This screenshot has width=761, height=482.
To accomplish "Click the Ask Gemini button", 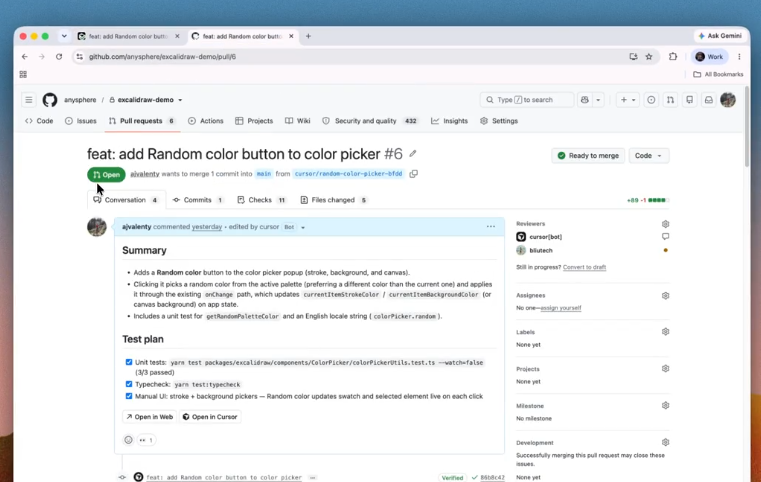I will point(720,36).
